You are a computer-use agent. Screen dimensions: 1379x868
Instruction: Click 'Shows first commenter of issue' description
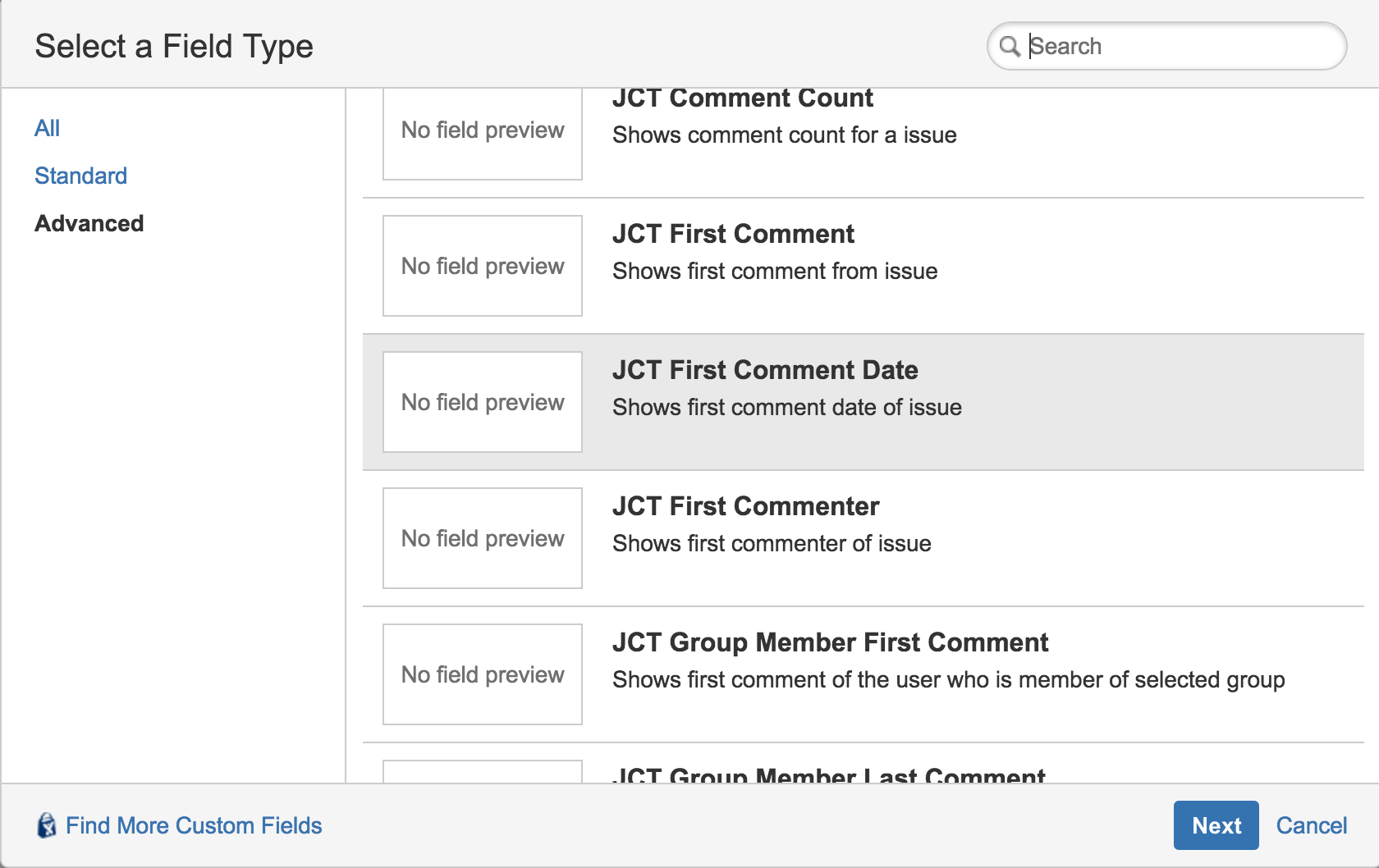point(772,543)
